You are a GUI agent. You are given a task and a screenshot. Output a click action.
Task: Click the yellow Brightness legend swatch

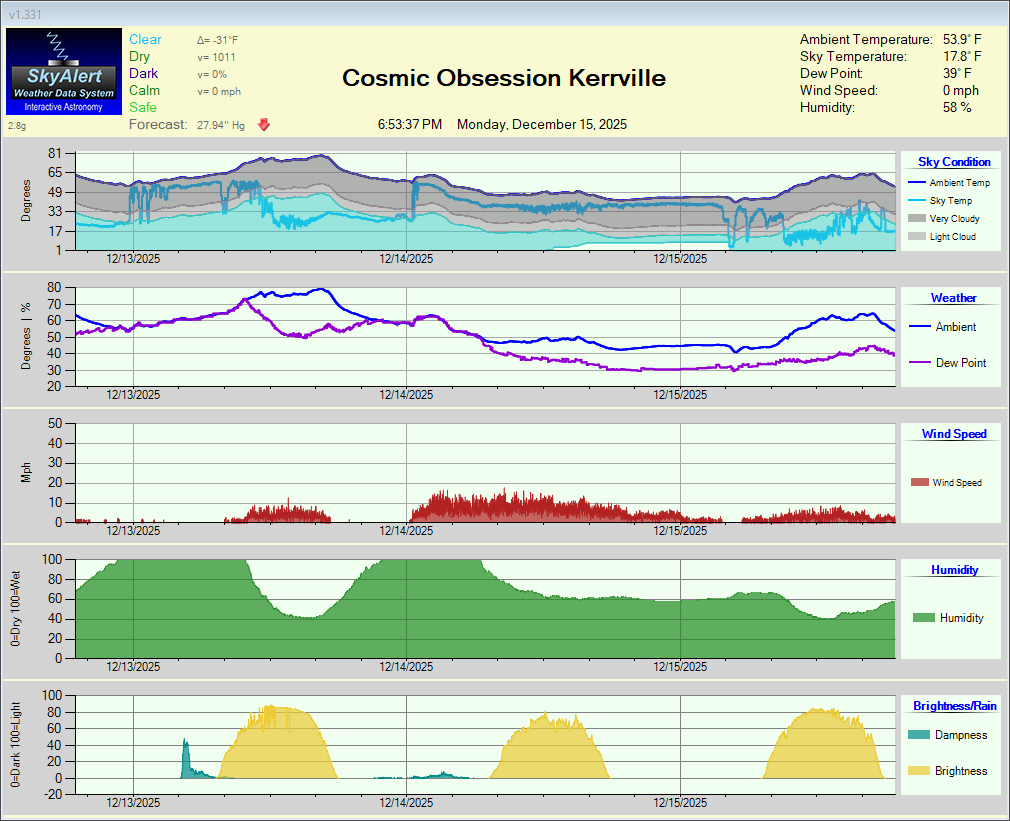pyautogui.click(x=917, y=771)
